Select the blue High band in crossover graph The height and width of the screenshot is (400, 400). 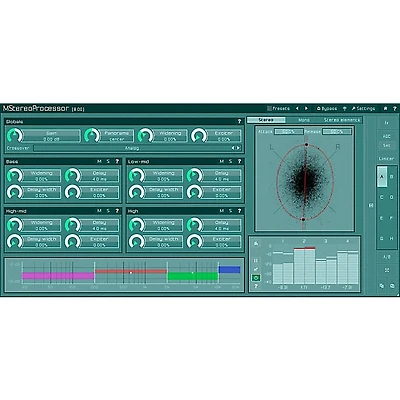(229, 269)
